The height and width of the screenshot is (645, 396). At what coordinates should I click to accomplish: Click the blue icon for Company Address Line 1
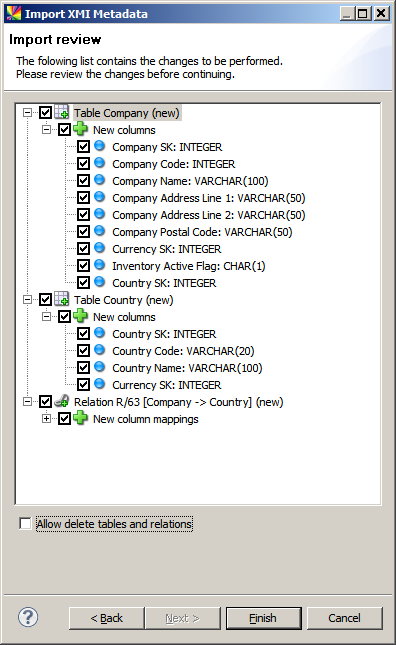[x=100, y=197]
